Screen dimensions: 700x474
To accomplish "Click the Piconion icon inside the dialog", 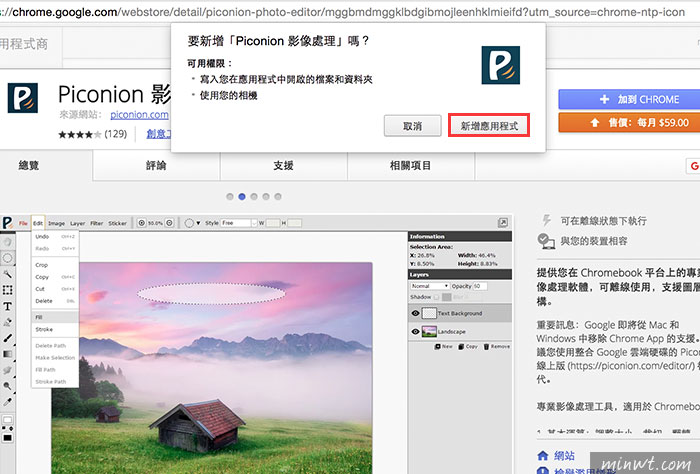I will pos(500,65).
